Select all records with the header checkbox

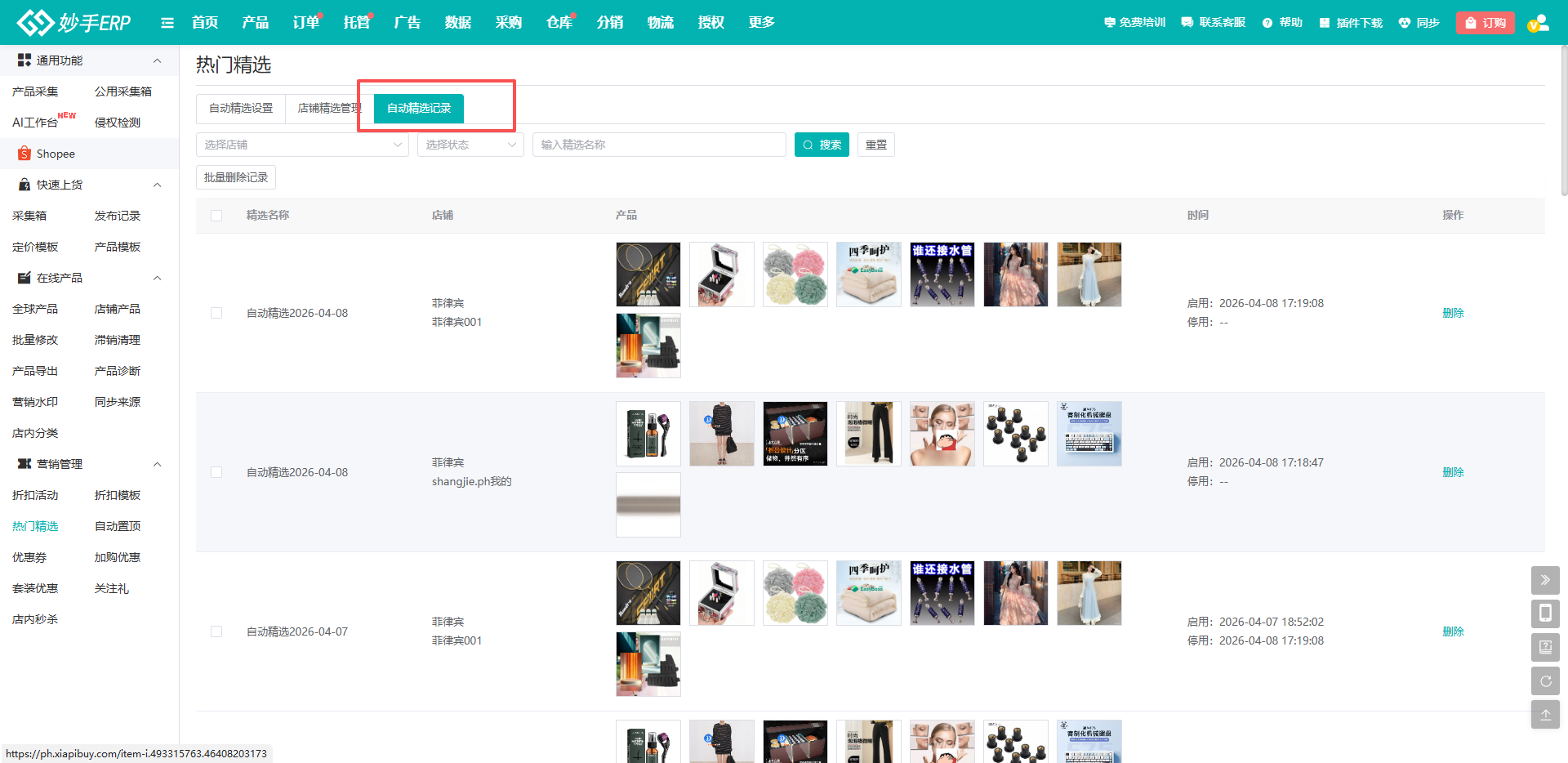point(216,216)
